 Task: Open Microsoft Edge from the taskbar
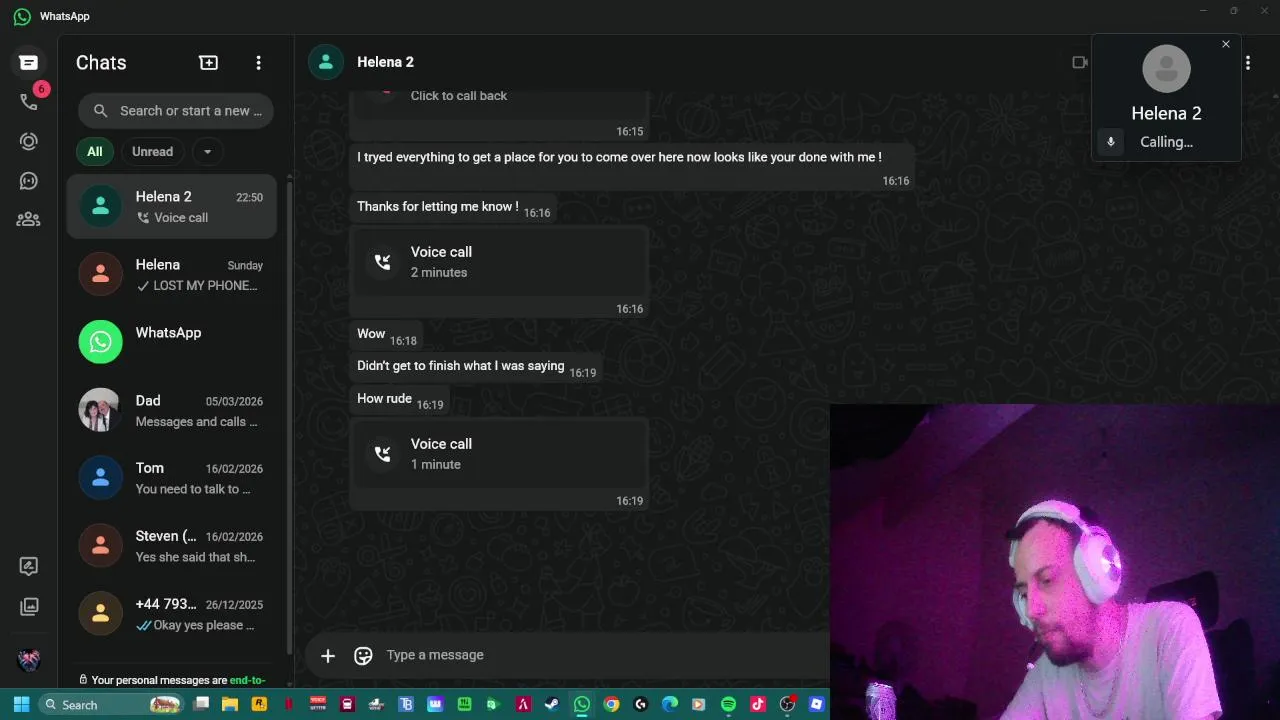pyautogui.click(x=670, y=704)
